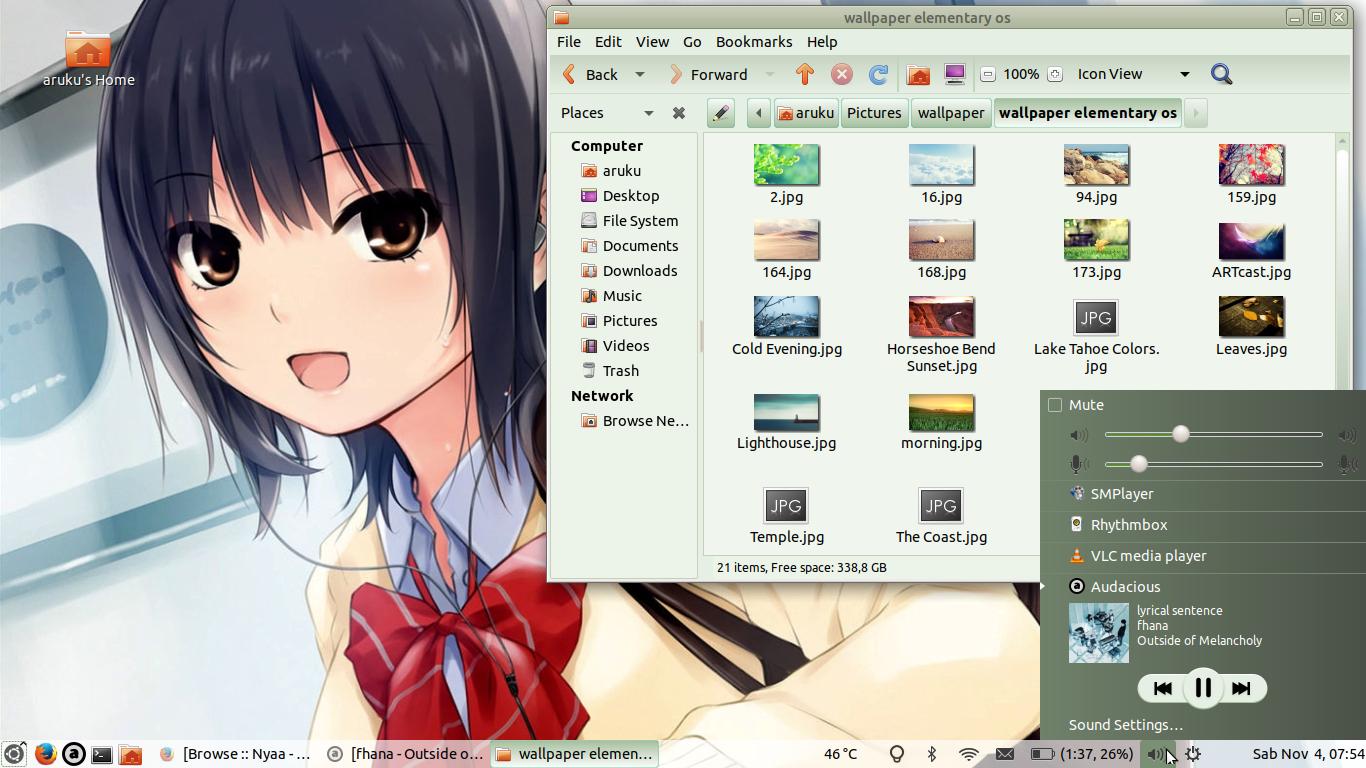The width and height of the screenshot is (1366, 768).
Task: Click the Forward navigation button
Action: pos(708,74)
